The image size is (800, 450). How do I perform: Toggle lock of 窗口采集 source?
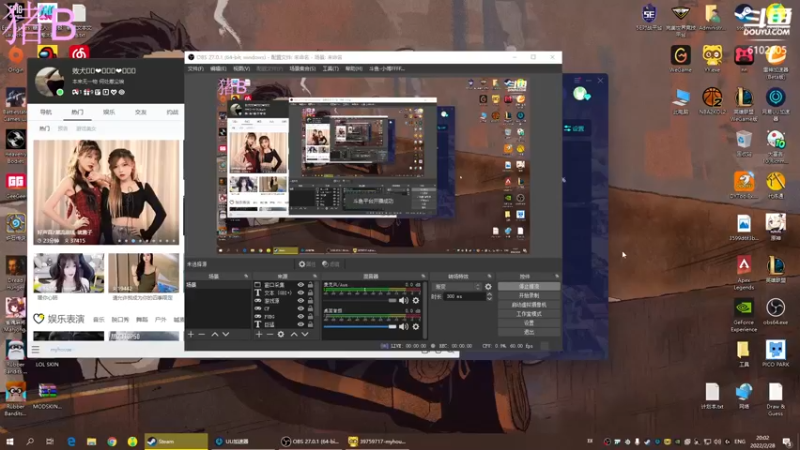point(310,285)
